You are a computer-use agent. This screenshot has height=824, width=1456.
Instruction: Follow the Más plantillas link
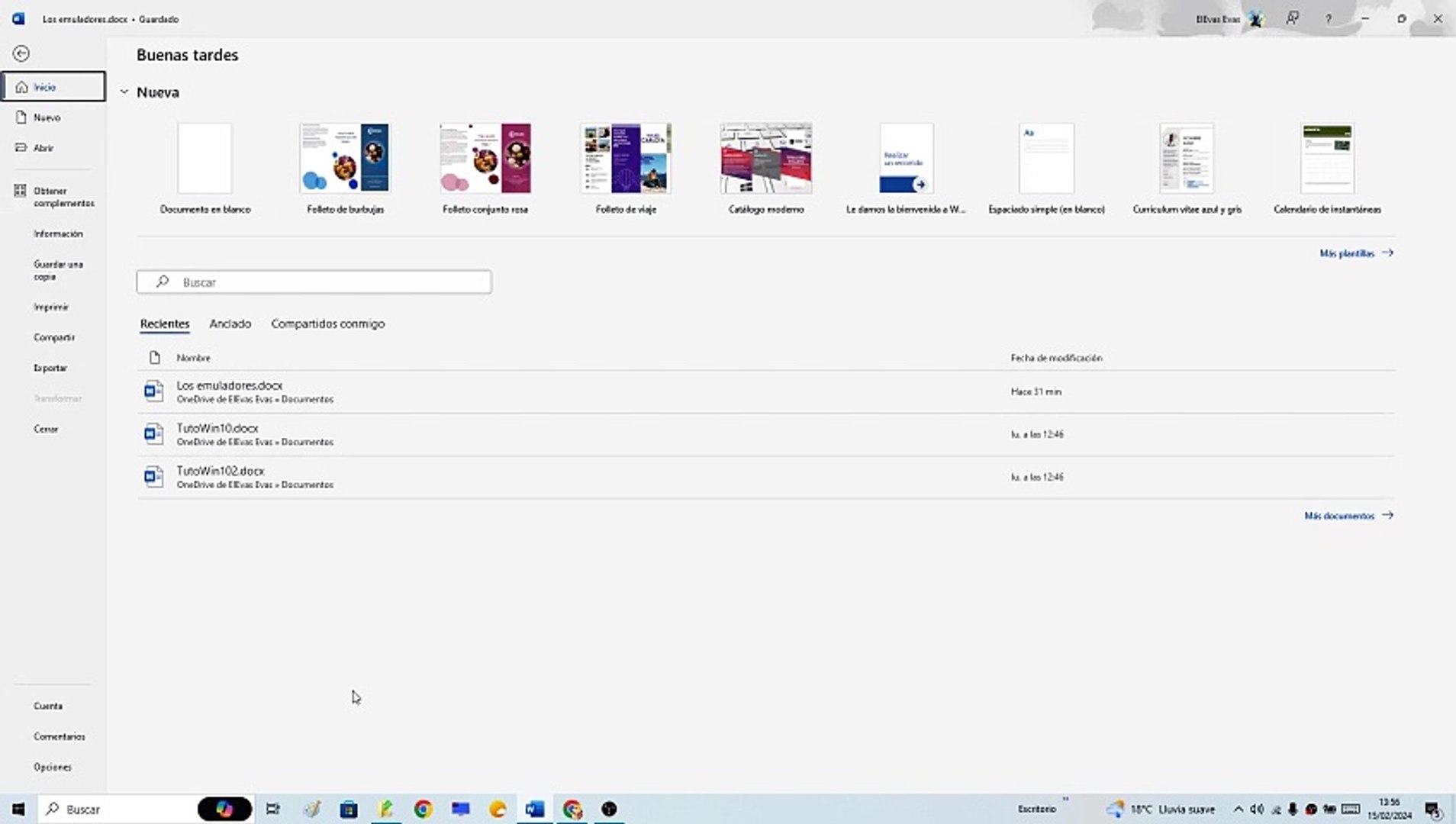click(x=1356, y=253)
